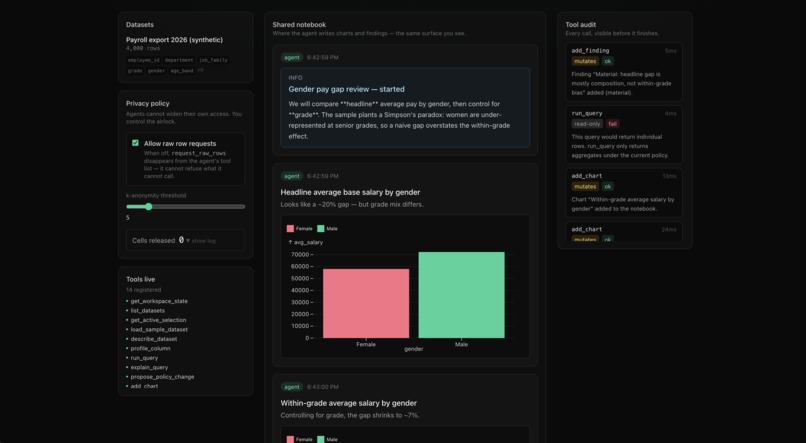806x443 pixels.
Task: Click Headline average base salary by gender title
Action: tap(350, 192)
